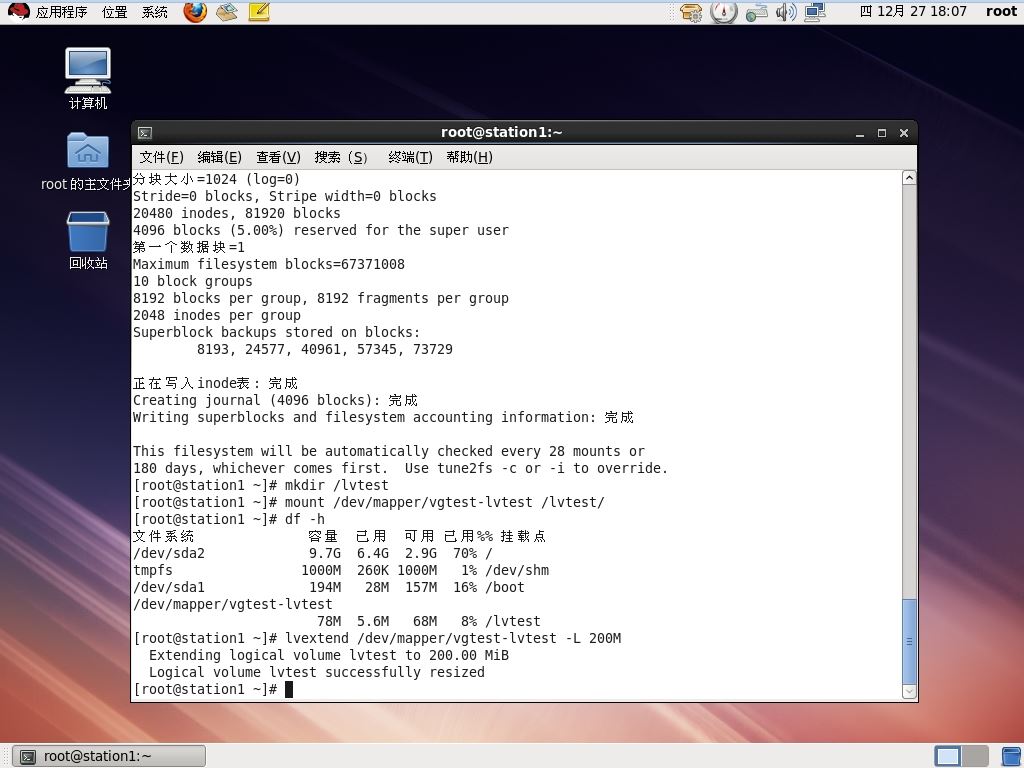Screen dimensions: 1024x768
Task: Open the terminal 帮助(H) menu
Action: tap(469, 157)
